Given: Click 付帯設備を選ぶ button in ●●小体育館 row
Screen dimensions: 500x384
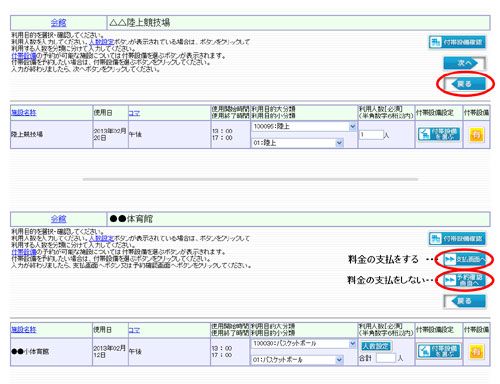Looking at the screenshot, I should pos(439,351).
